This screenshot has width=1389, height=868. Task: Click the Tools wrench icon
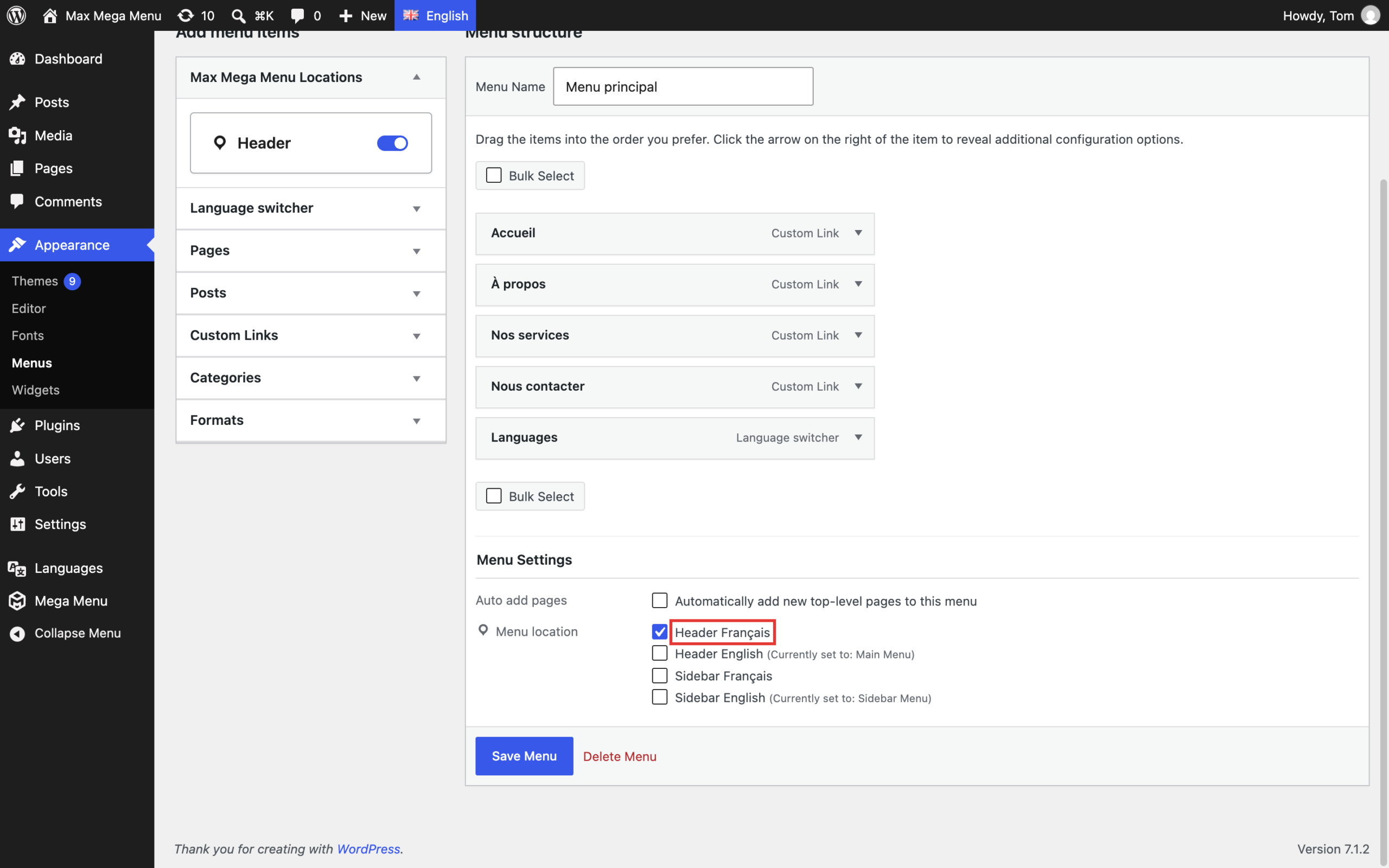pos(17,492)
